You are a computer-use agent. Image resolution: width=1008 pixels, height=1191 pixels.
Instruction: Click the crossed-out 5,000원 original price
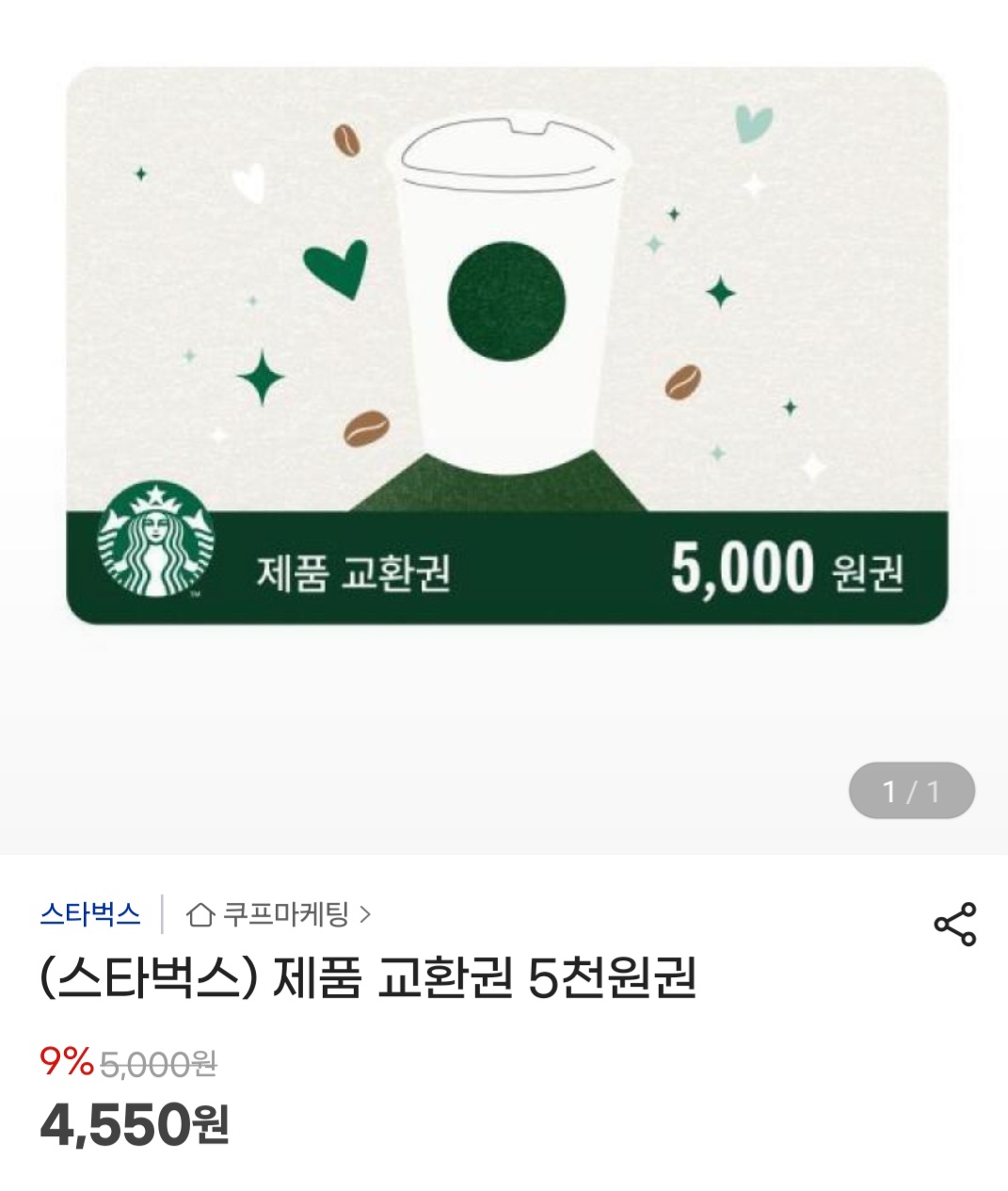tap(158, 1064)
